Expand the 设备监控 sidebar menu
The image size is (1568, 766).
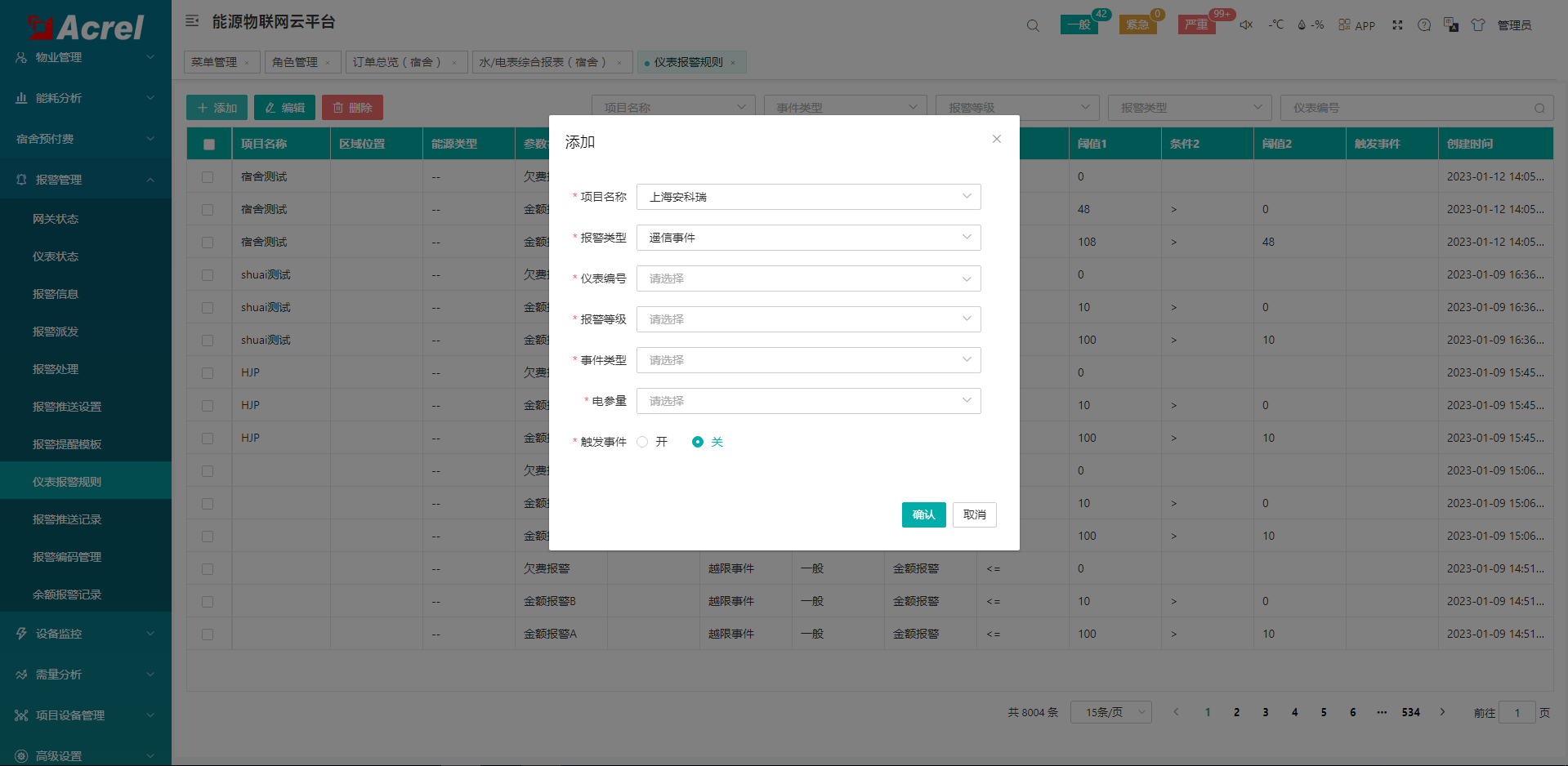(86, 634)
